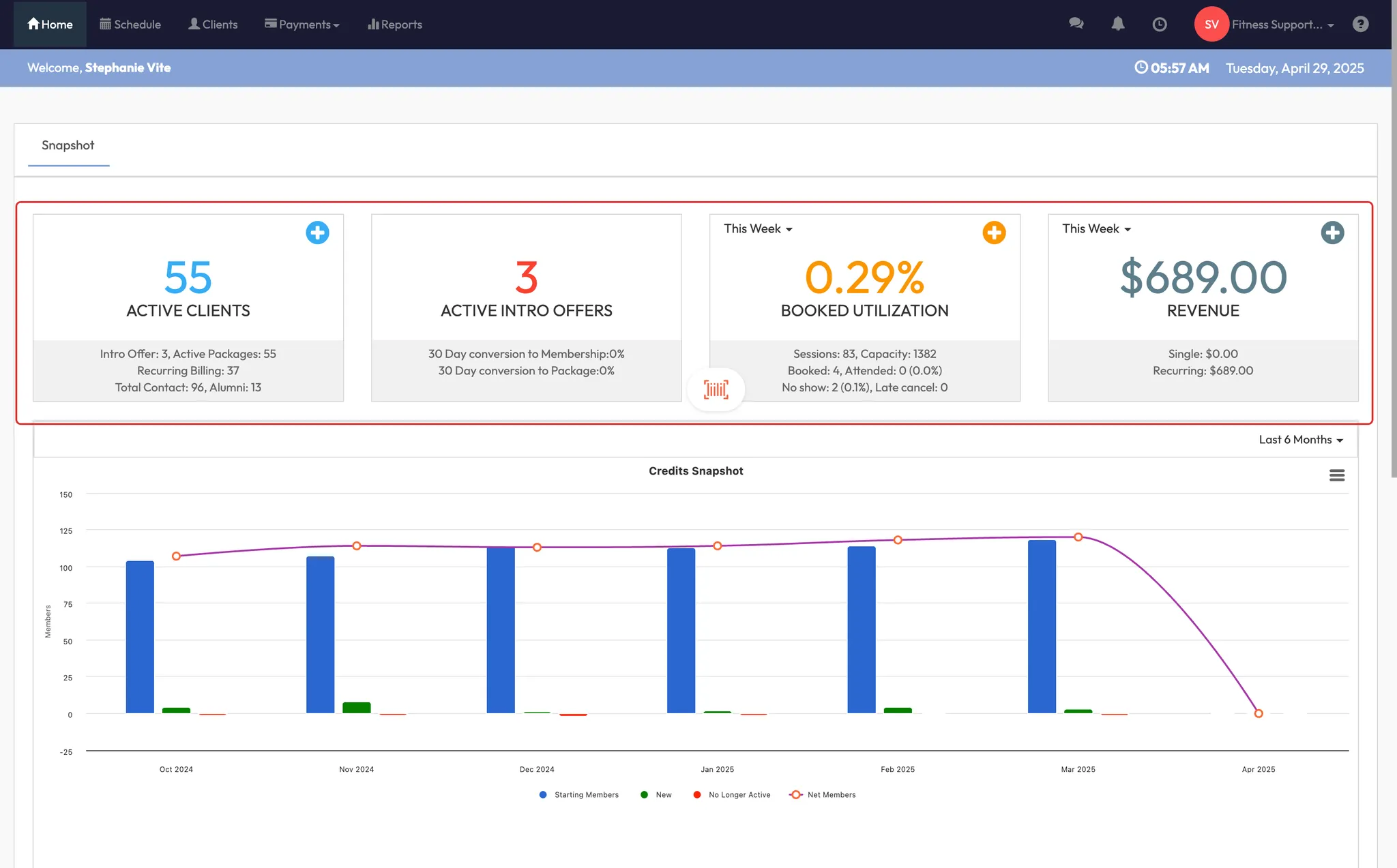Open the chart hamburger menu
The height and width of the screenshot is (868, 1397).
click(1337, 475)
